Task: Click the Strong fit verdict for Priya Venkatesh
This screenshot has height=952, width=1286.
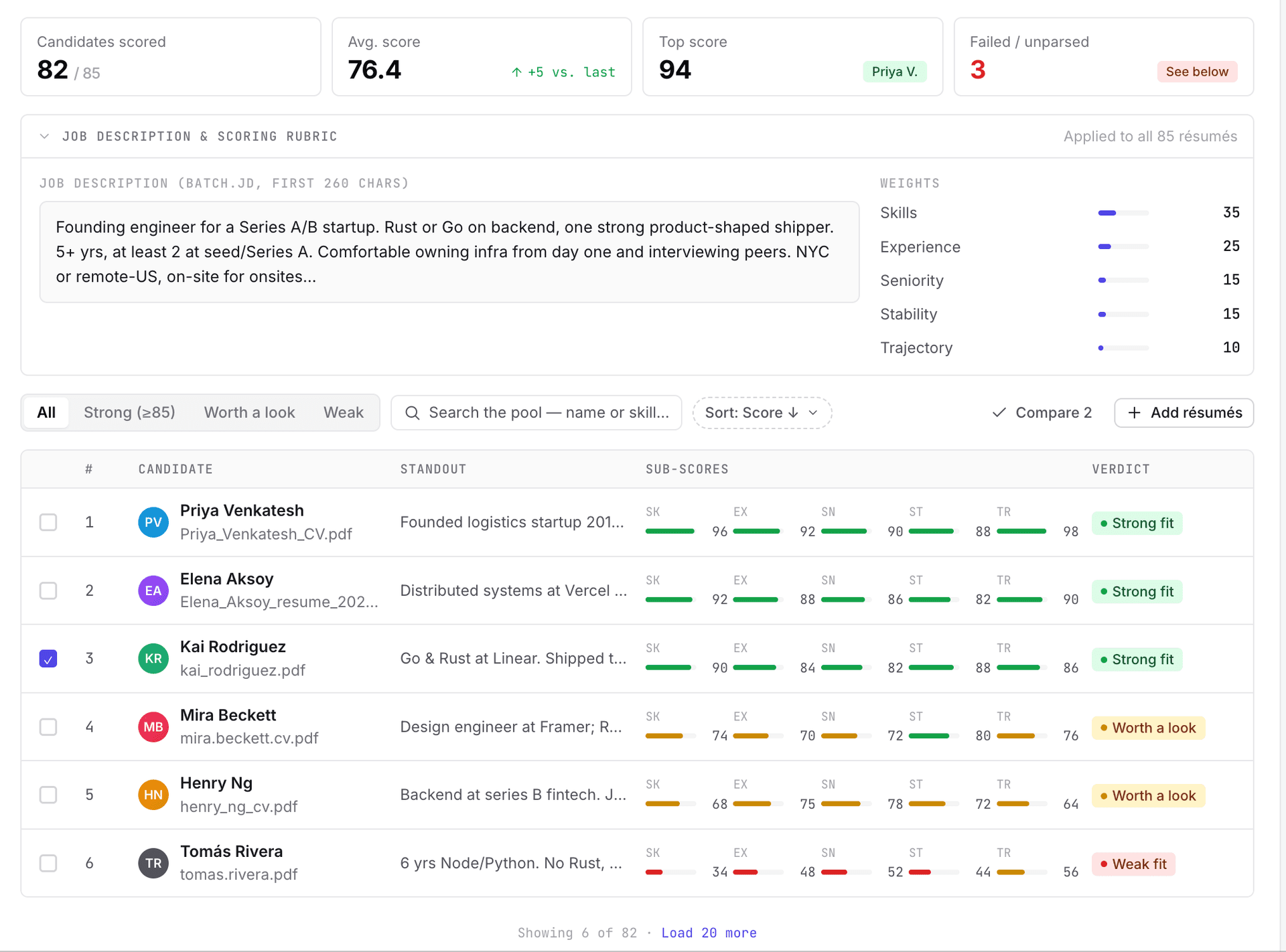Action: pos(1137,524)
